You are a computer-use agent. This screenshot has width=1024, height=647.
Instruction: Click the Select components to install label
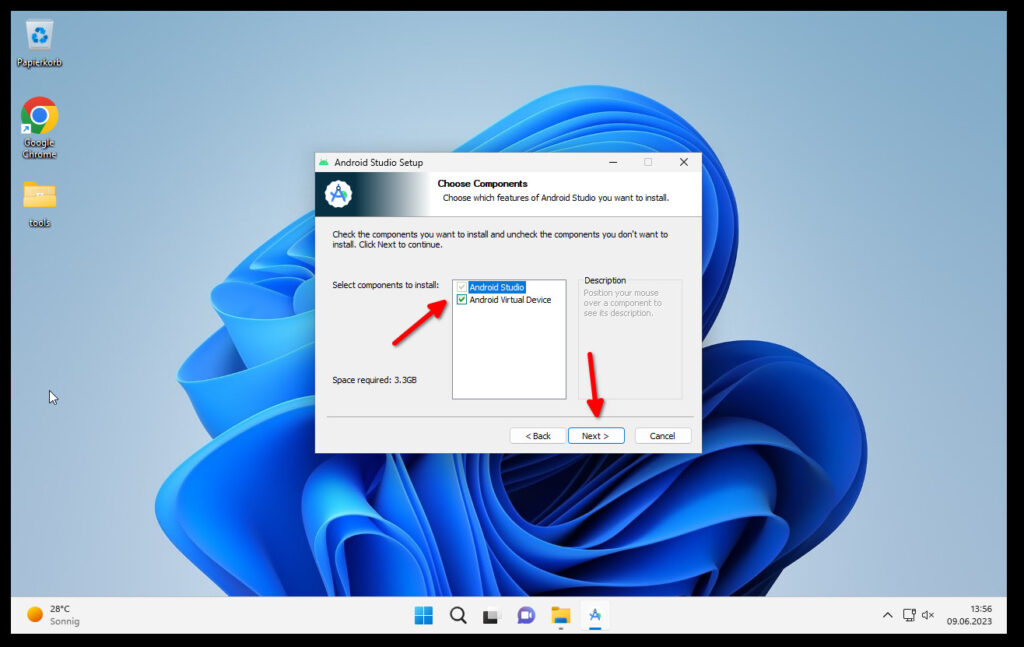[x=385, y=285]
